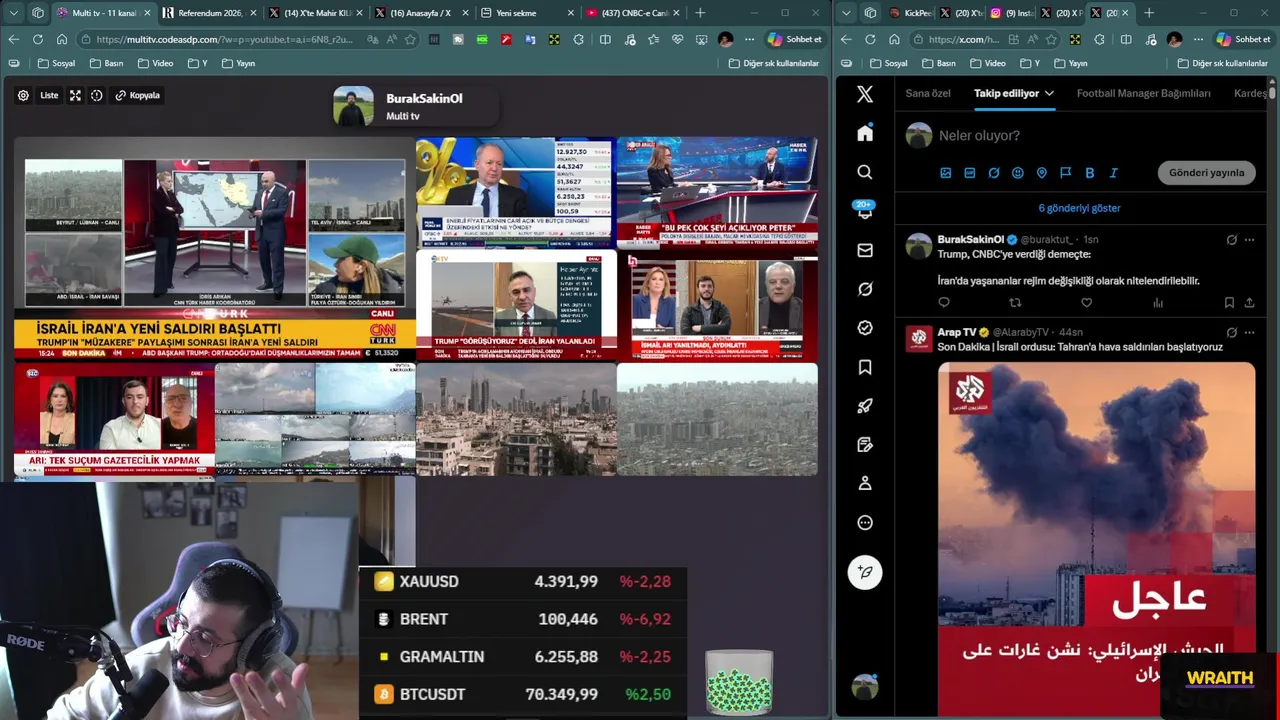Like BurakSakinOl's Trump CNBC post
1280x720 pixels.
tap(1087, 303)
